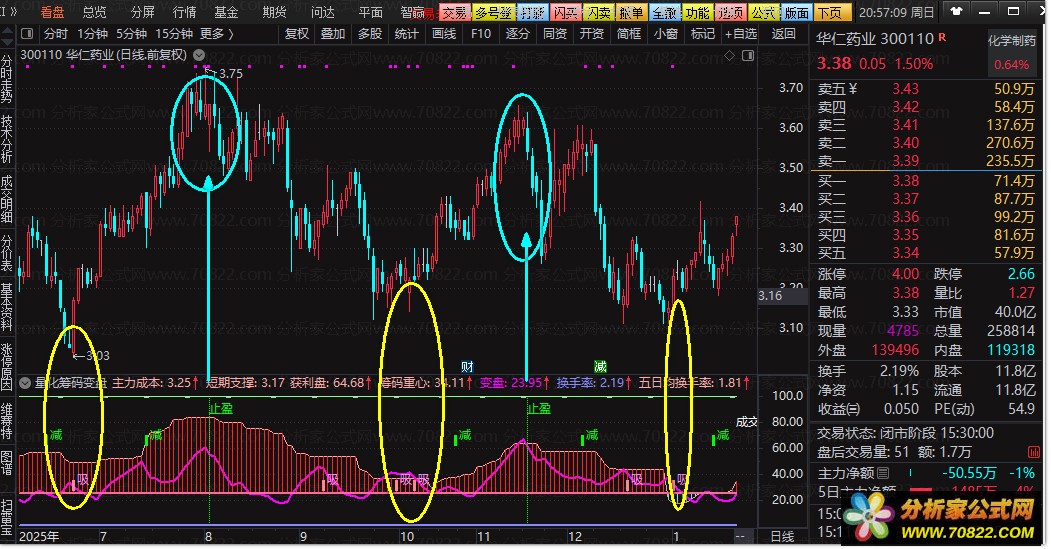Image resolution: width=1051 pixels, height=549 pixels.
Task: Click the 闪卖 quick-sell button
Action: pyautogui.click(x=599, y=12)
